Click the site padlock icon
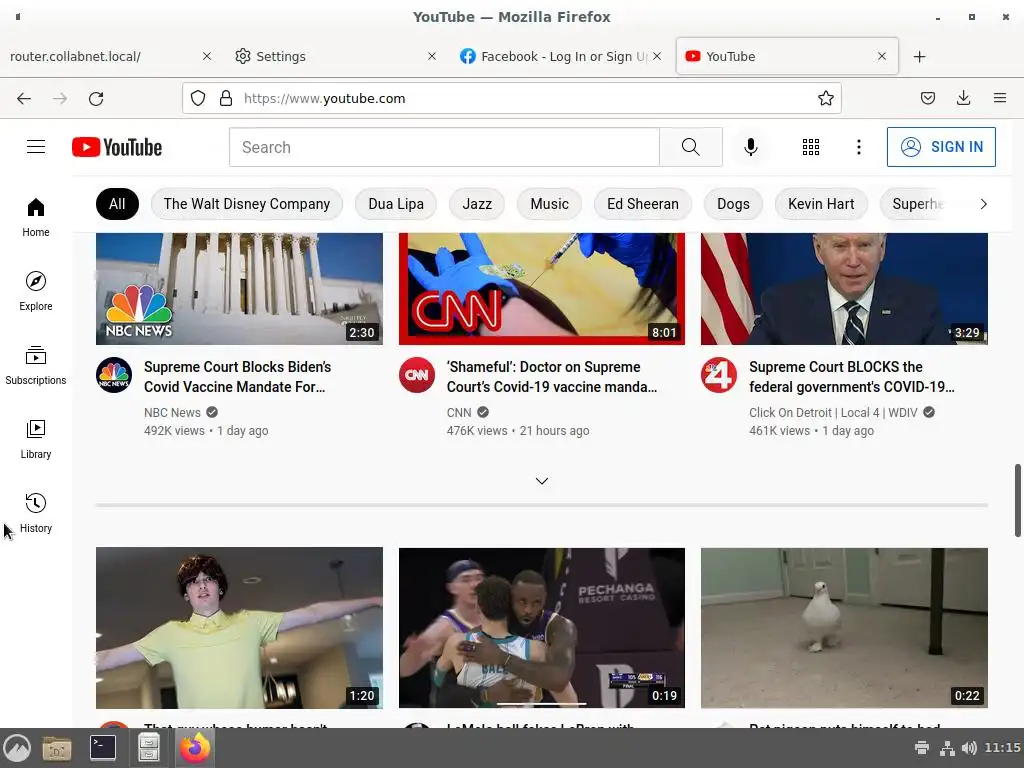The height and width of the screenshot is (768, 1024). coord(226,99)
